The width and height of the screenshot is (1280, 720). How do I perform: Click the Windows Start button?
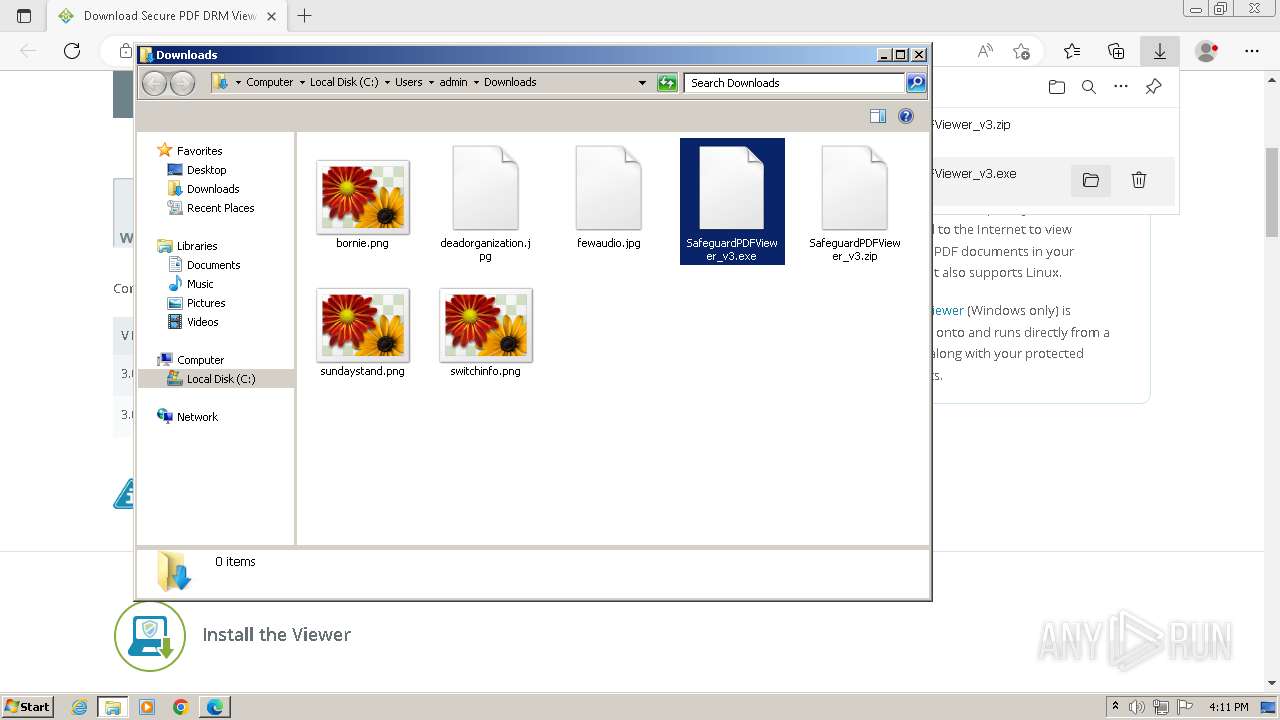coord(27,706)
